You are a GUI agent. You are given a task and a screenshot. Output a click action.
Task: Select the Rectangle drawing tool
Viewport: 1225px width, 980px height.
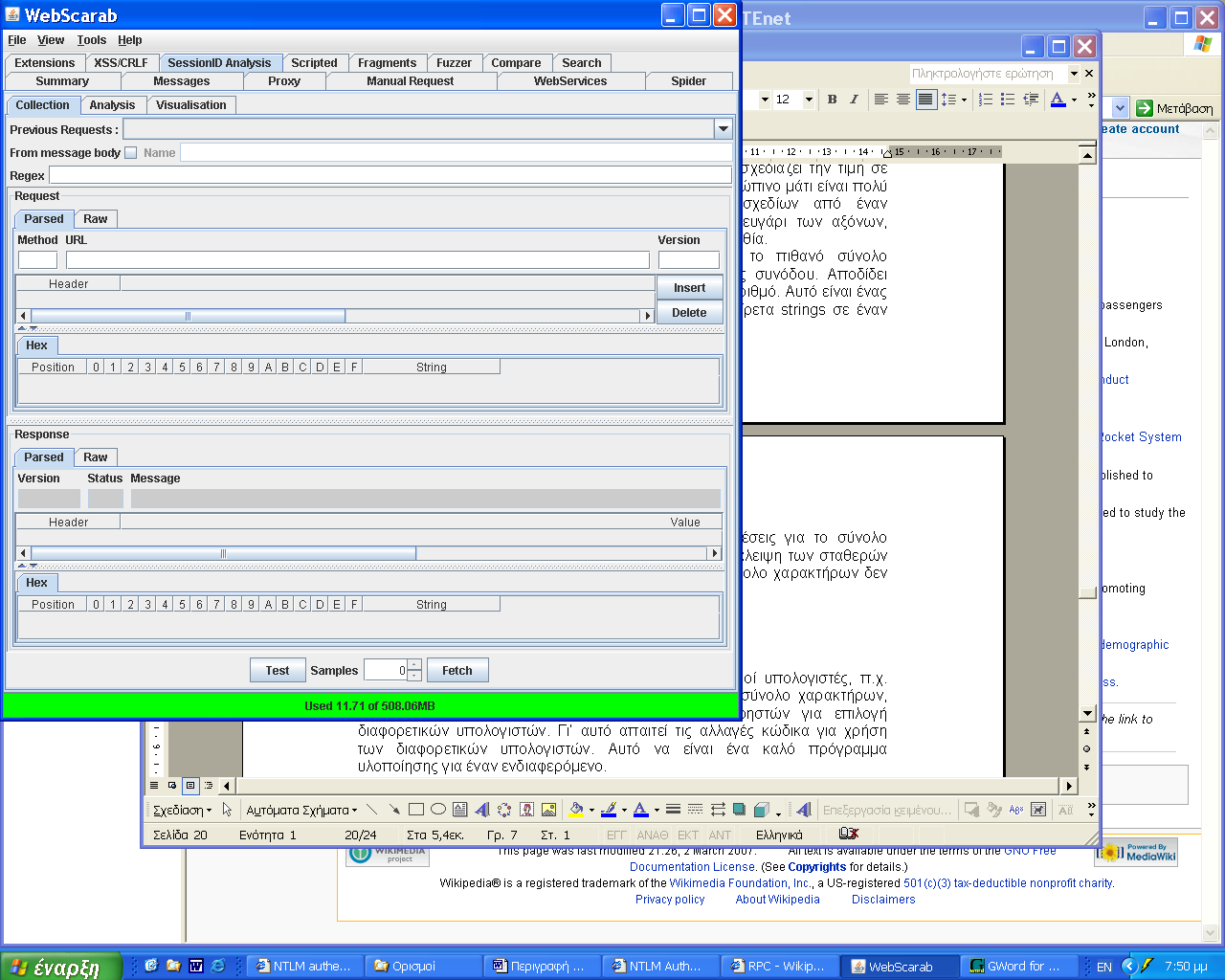tap(416, 810)
